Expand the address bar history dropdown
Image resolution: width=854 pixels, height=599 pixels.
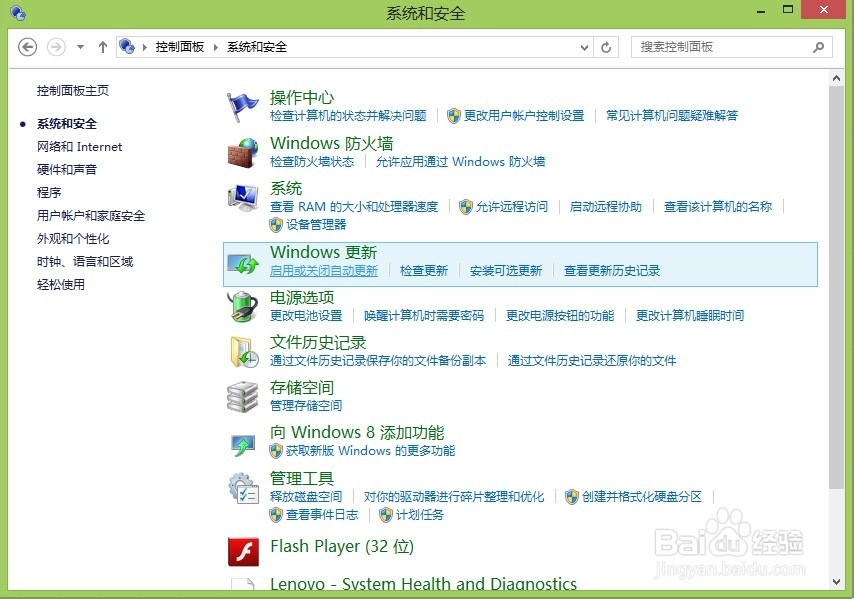tap(584, 47)
